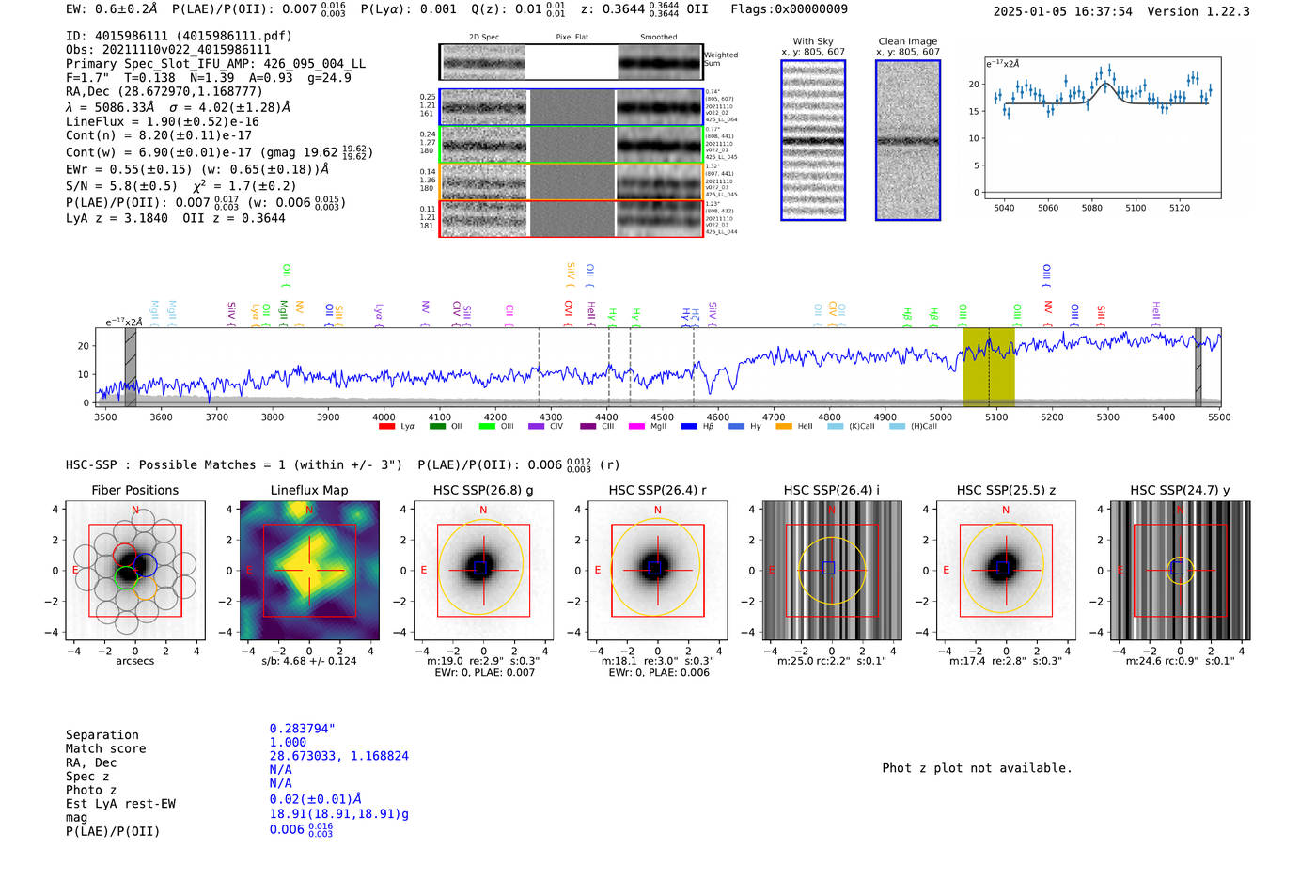Viewport: 1316px width, 896px height.
Task: Click the Obs: 20211110v022_4015986111 line
Action: [168, 50]
